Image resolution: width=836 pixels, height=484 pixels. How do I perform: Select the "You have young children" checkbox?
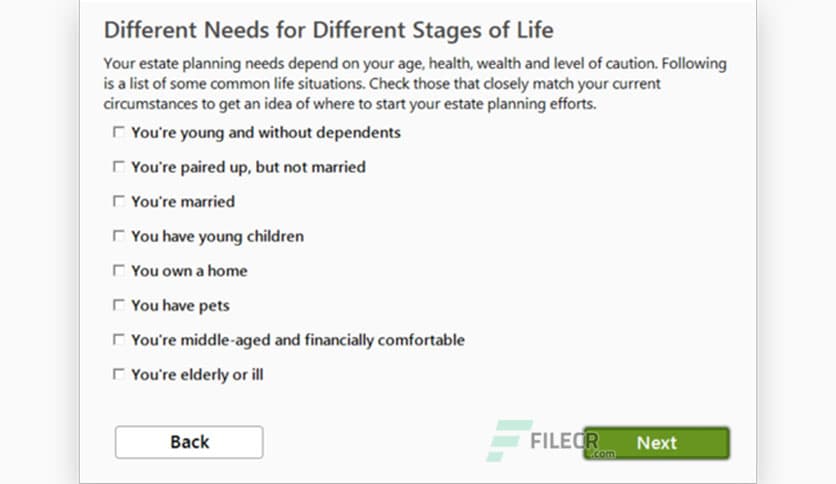(119, 236)
